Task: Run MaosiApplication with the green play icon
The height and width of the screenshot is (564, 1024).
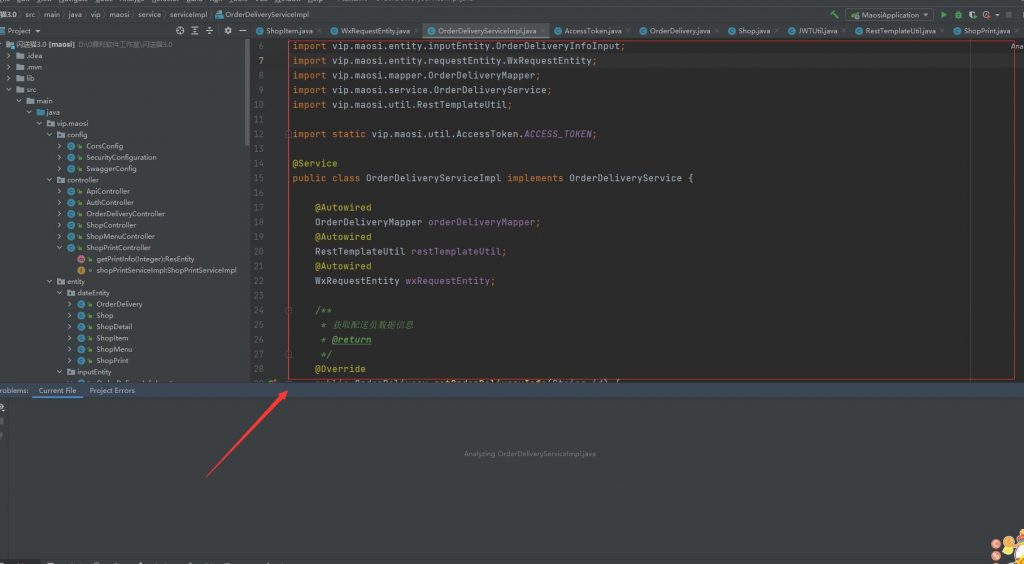Action: pos(943,14)
